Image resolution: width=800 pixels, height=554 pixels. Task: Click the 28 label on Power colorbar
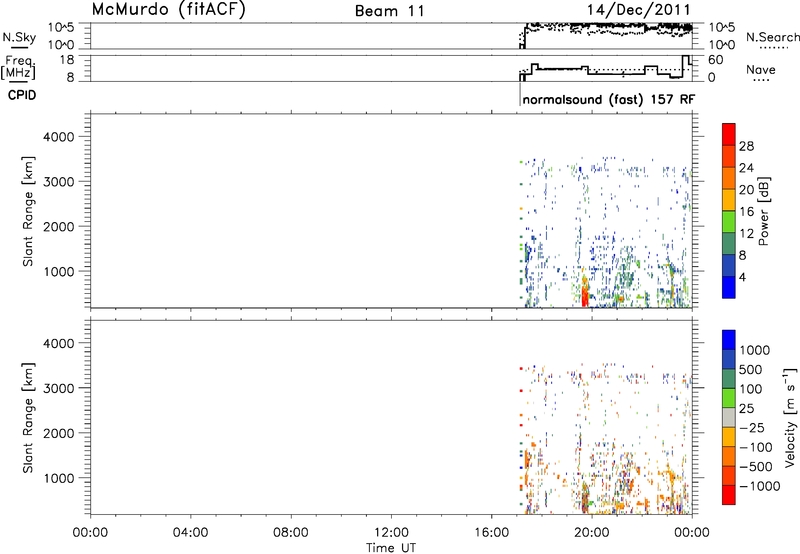(746, 146)
